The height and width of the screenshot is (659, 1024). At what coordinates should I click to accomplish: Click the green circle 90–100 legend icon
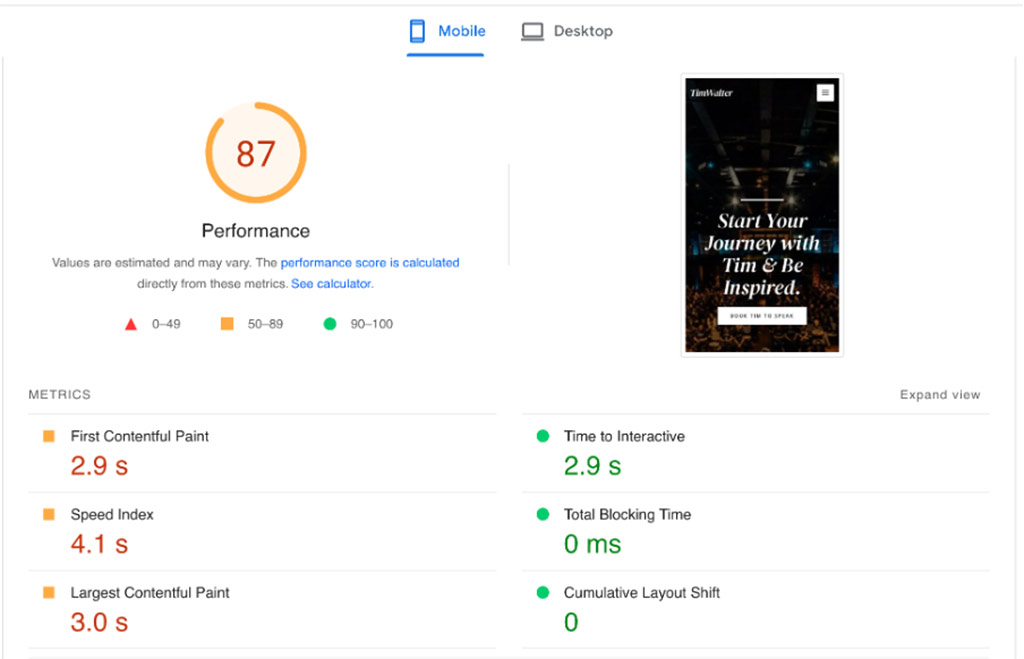[x=329, y=324]
